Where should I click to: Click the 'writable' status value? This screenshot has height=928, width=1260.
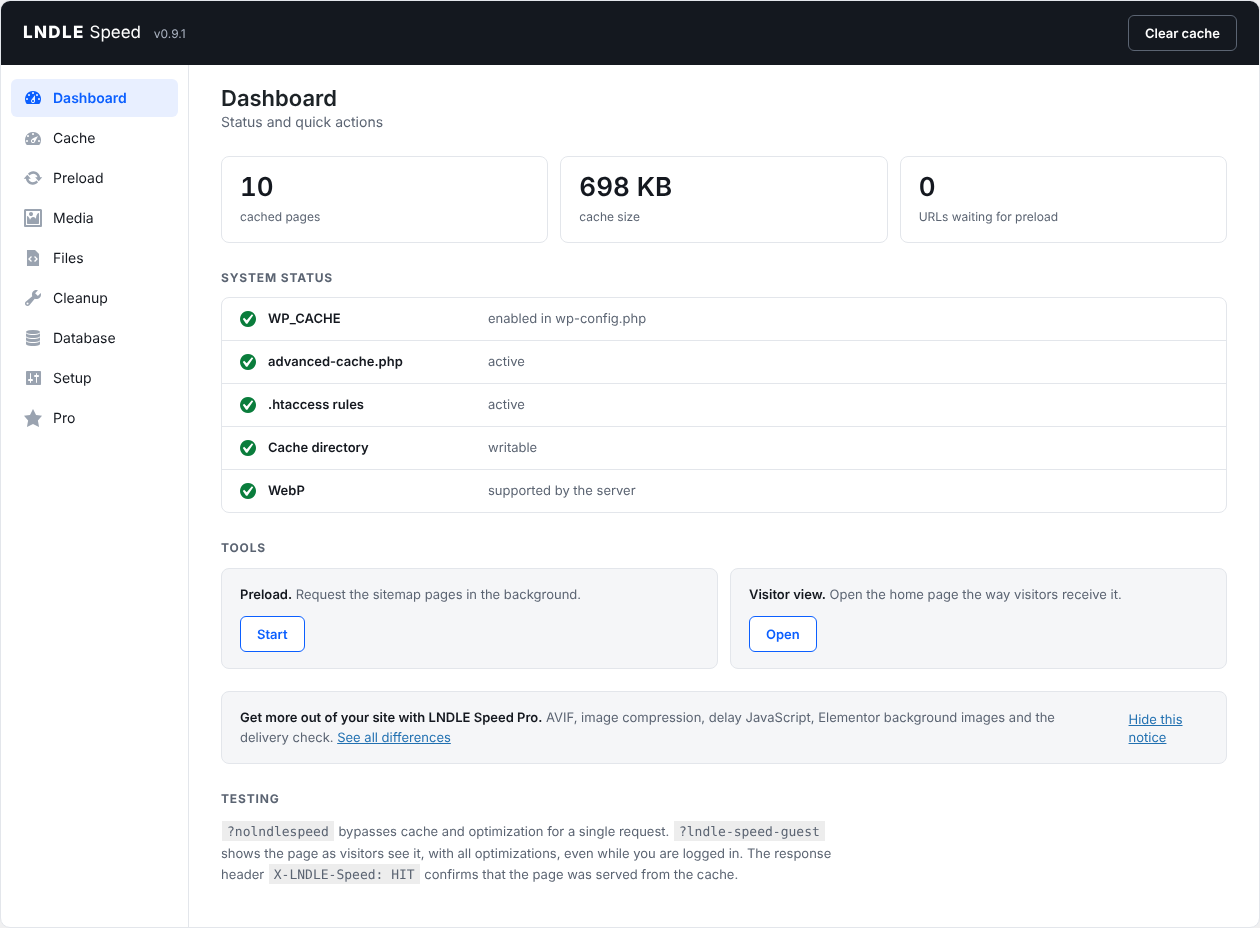[512, 448]
